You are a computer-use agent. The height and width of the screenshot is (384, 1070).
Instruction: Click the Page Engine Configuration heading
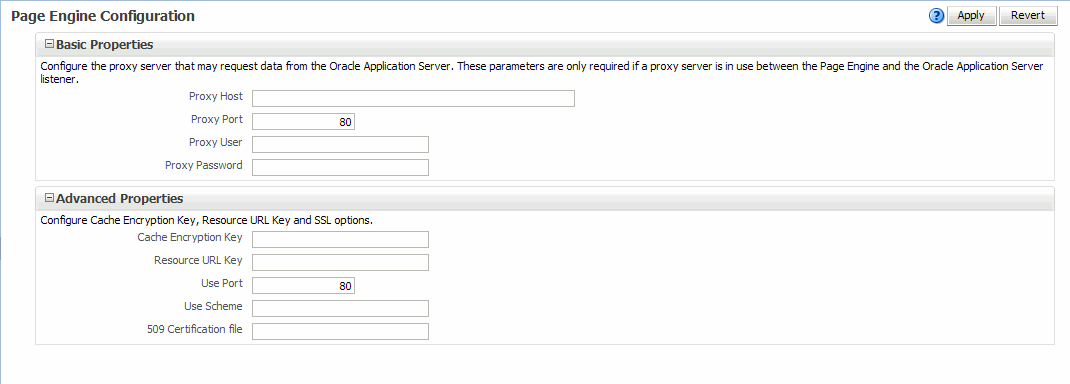point(103,16)
